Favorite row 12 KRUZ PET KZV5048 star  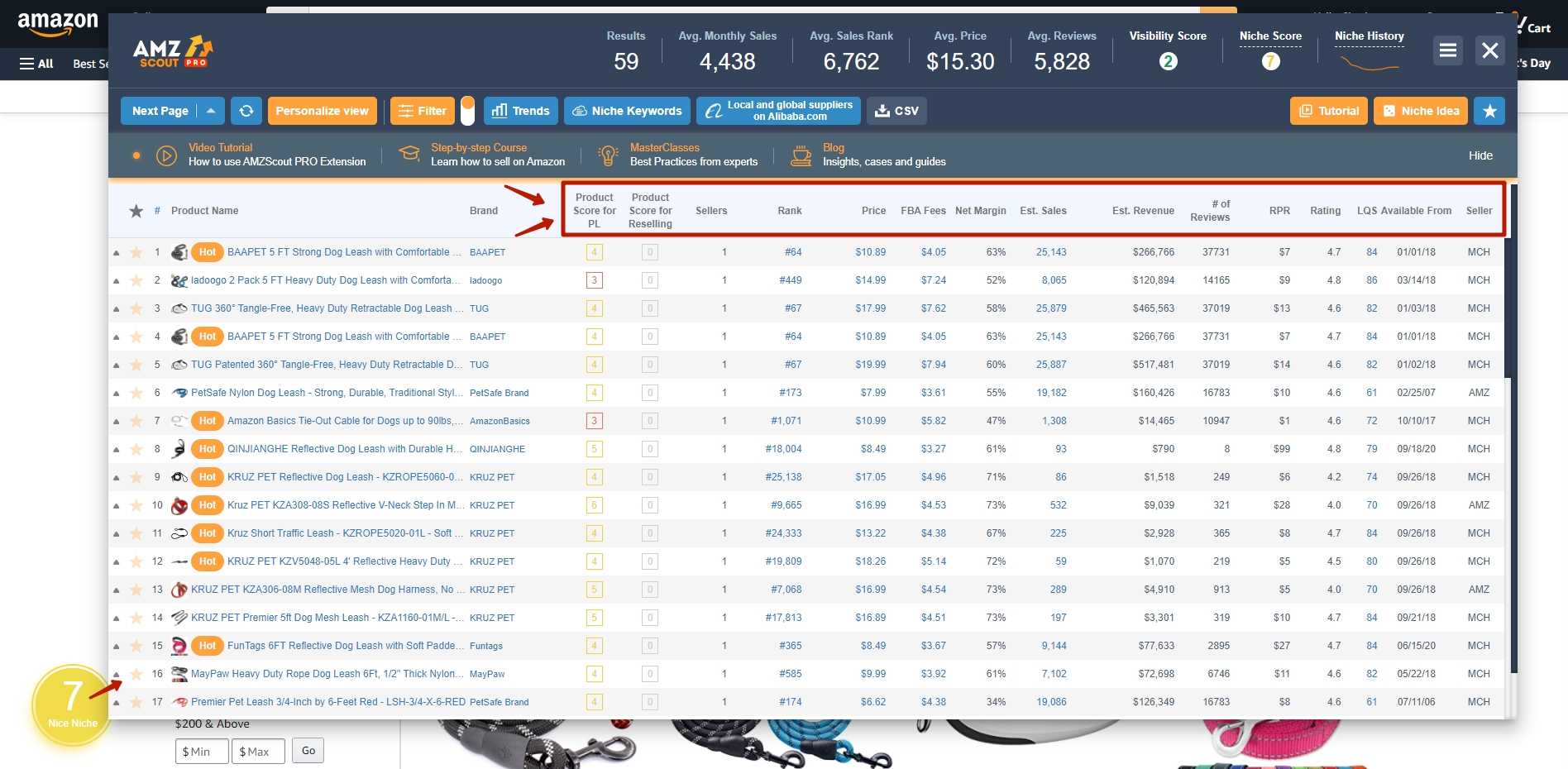click(136, 561)
